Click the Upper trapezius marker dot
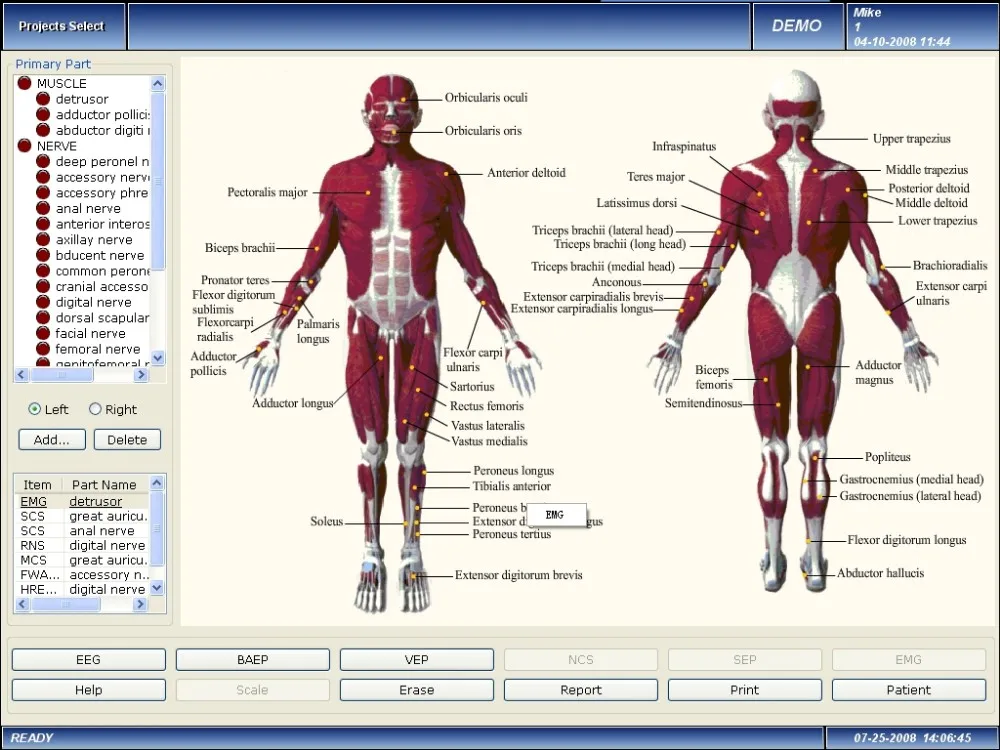Screen dimensions: 1000x750 point(802,138)
